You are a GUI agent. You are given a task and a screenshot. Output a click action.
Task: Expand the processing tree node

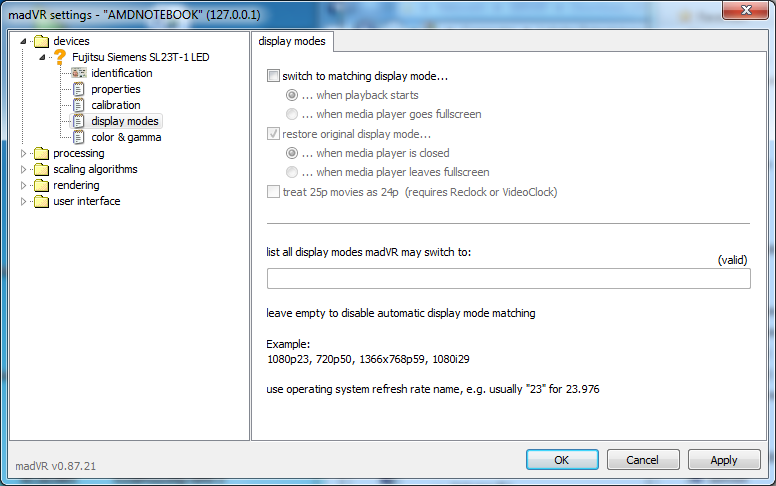(x=23, y=153)
